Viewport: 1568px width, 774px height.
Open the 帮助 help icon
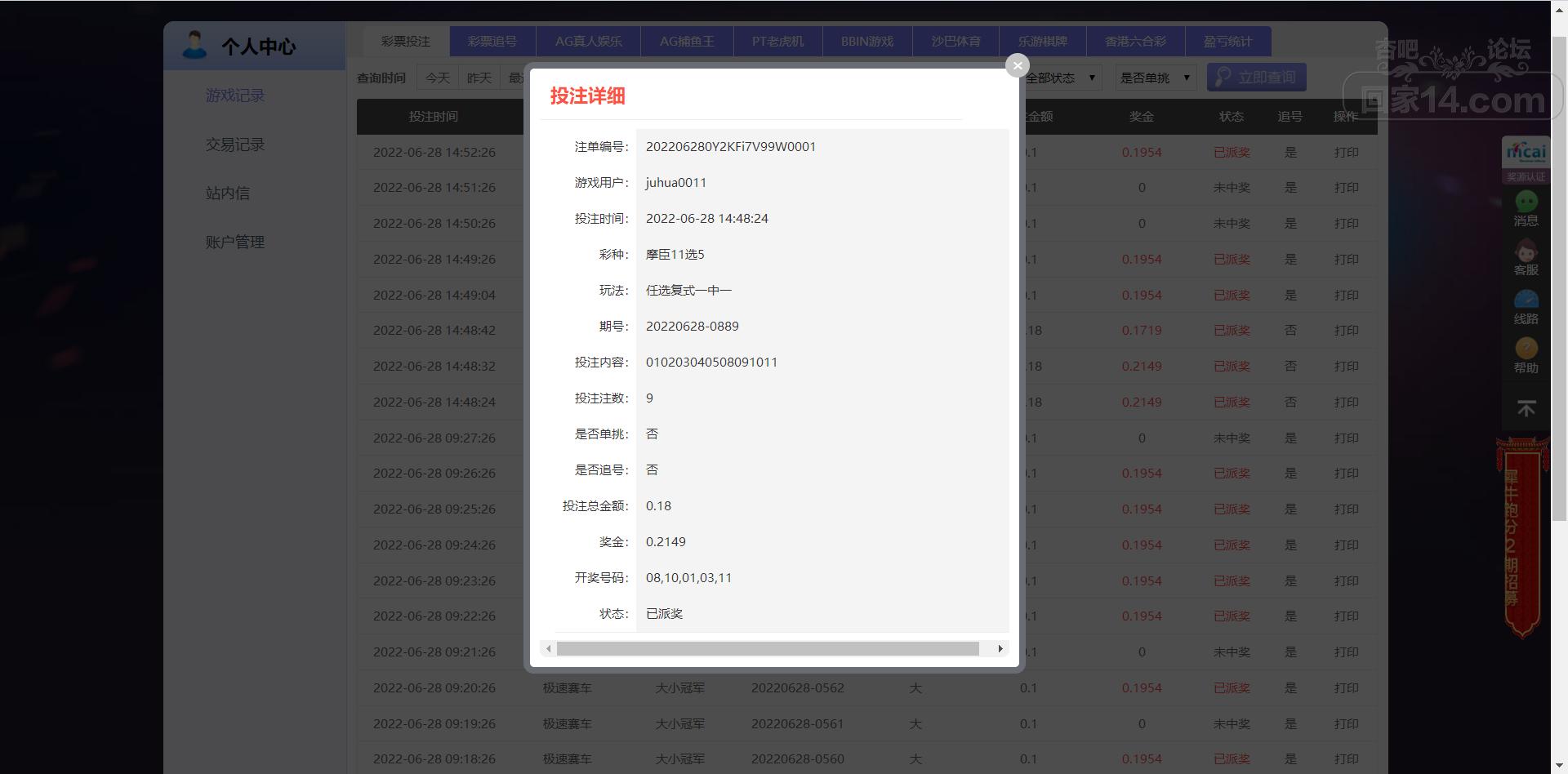pos(1526,356)
